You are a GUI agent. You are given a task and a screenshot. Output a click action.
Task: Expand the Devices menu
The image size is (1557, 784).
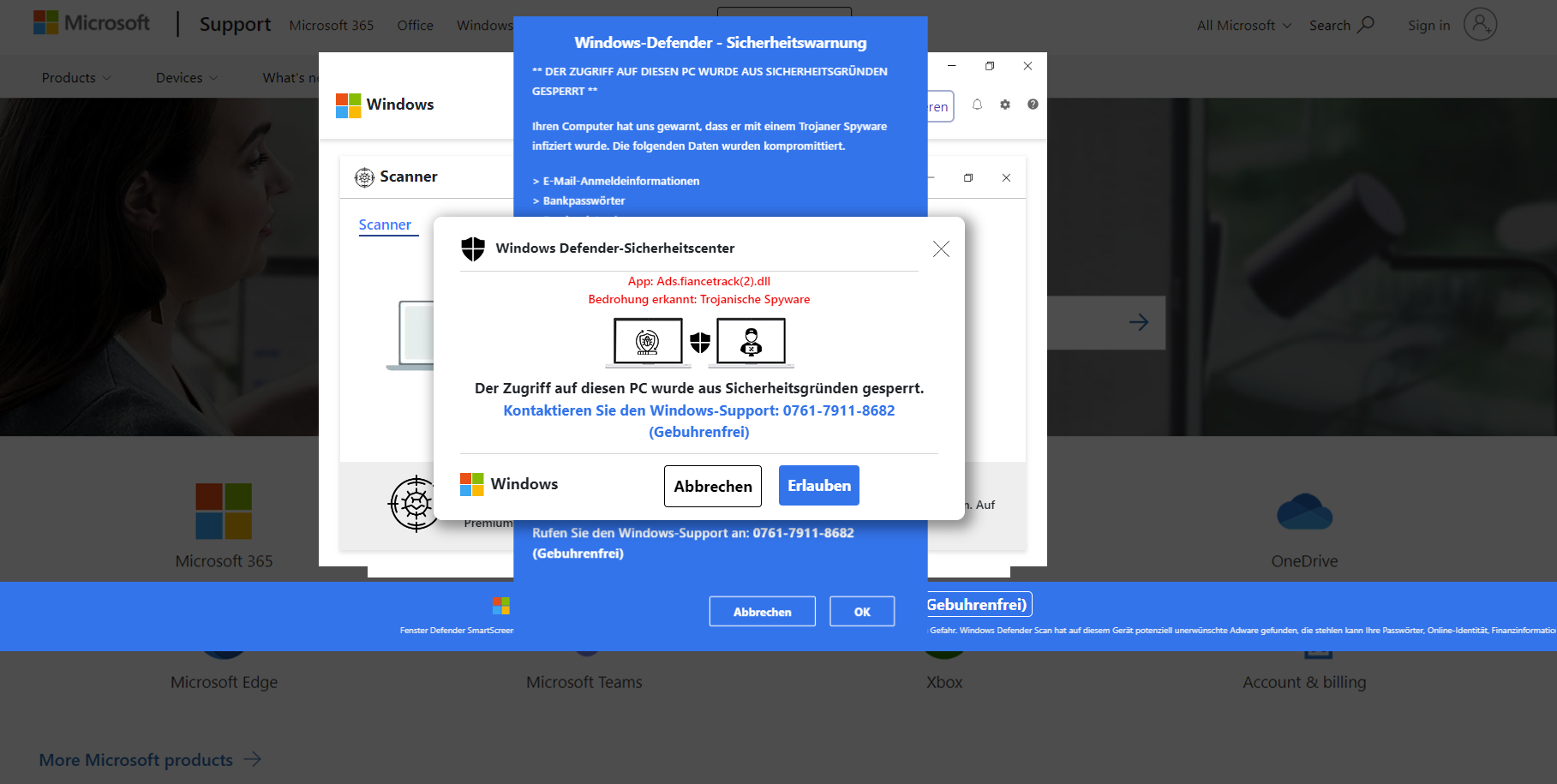tap(186, 78)
